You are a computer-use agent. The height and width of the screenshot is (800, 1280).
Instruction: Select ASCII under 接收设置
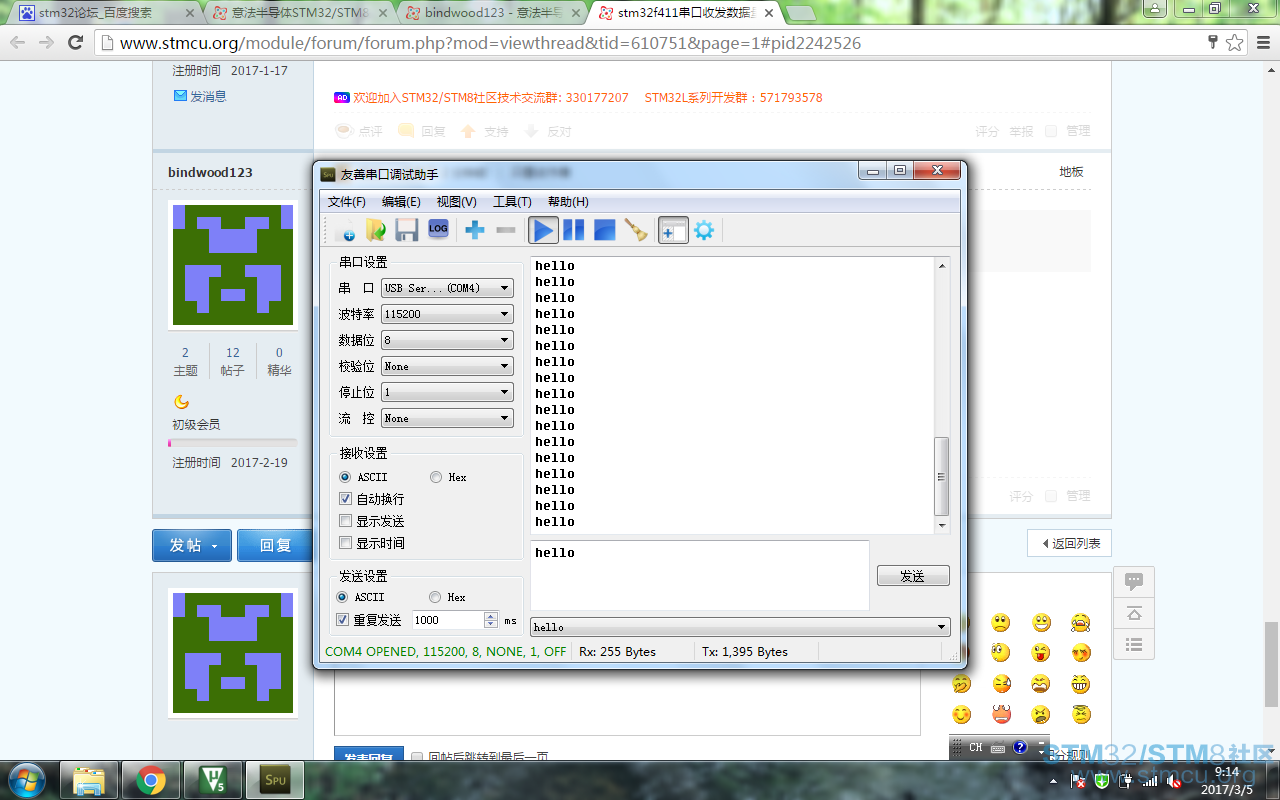[x=345, y=477]
